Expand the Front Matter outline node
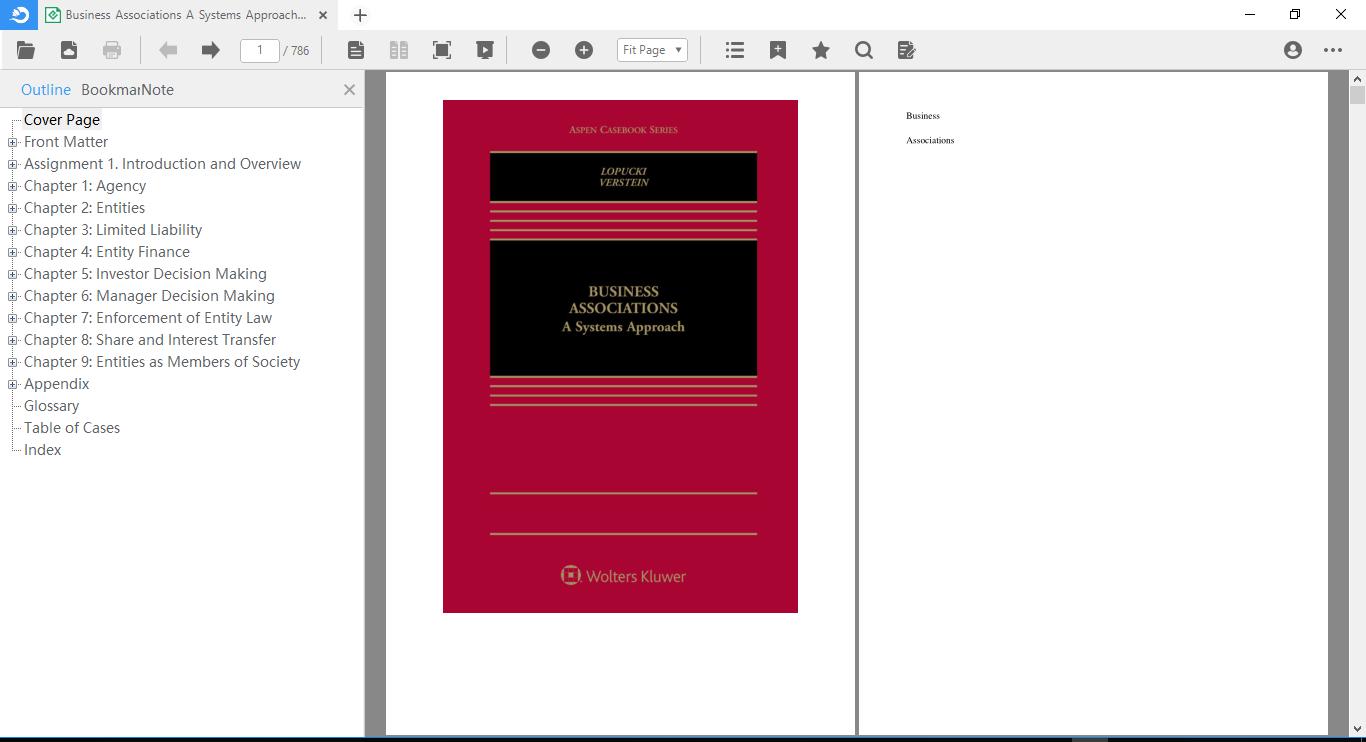1366x742 pixels. click(13, 142)
